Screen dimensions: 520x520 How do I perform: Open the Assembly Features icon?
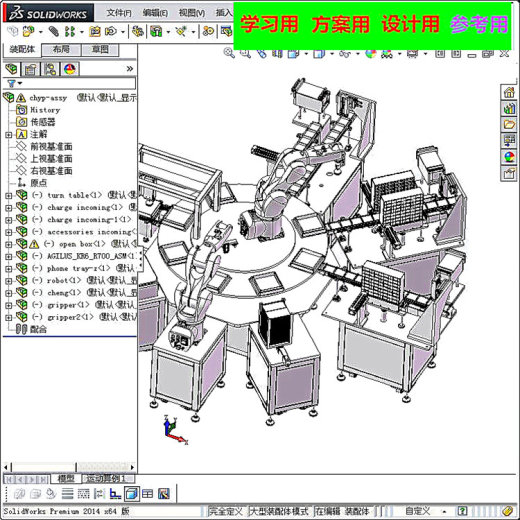click(156, 32)
